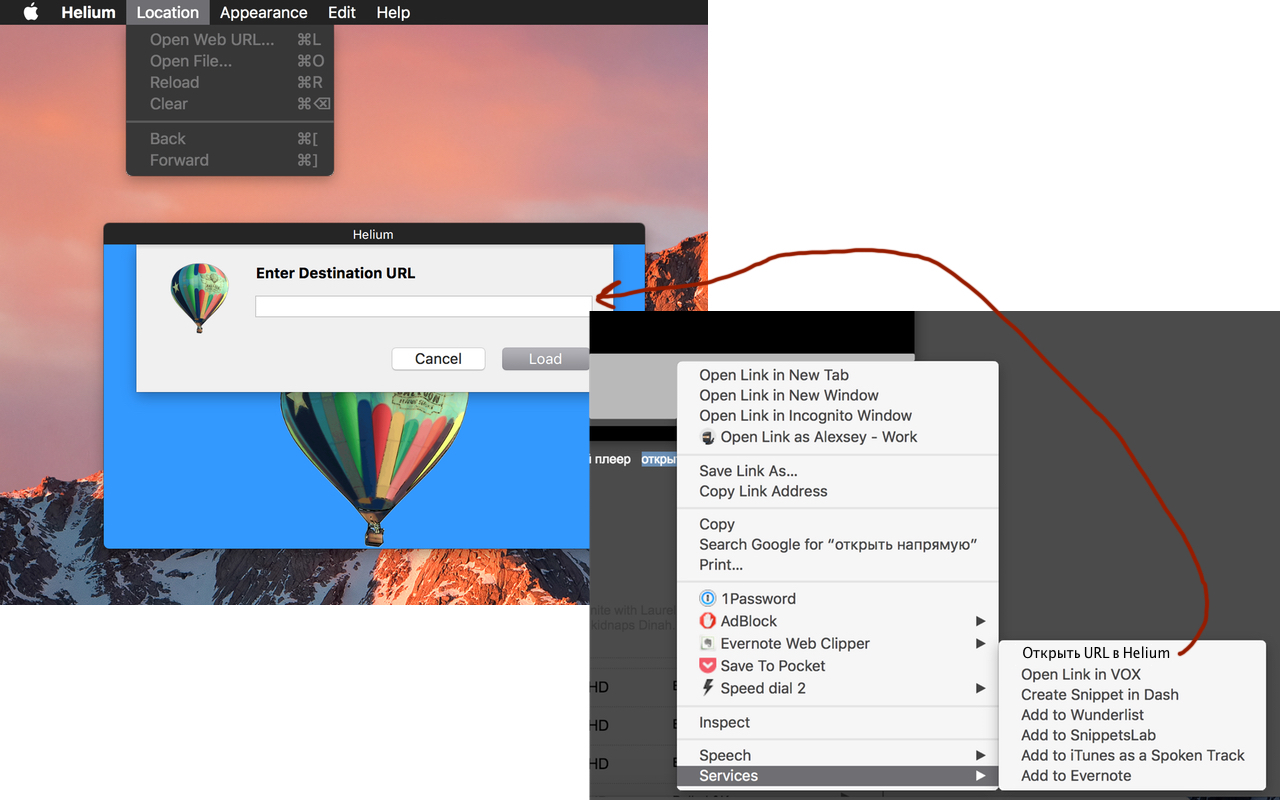Viewport: 1280px width, 800px height.
Task: Click the AdBlock icon
Action: coord(708,621)
